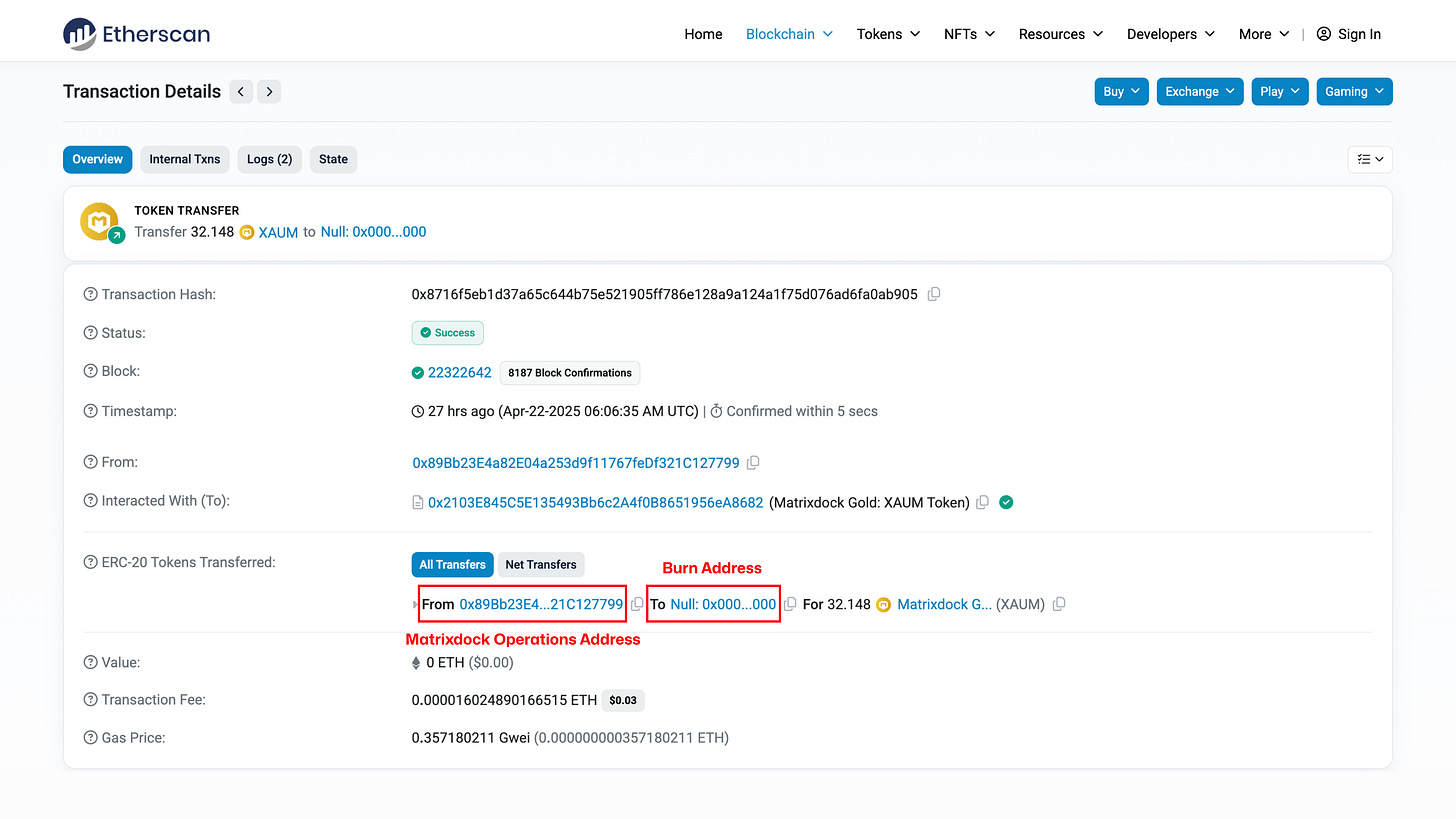Open Null: 0x000...000 in transfers row
Screen dimensions: 1456x819
click(x=723, y=604)
